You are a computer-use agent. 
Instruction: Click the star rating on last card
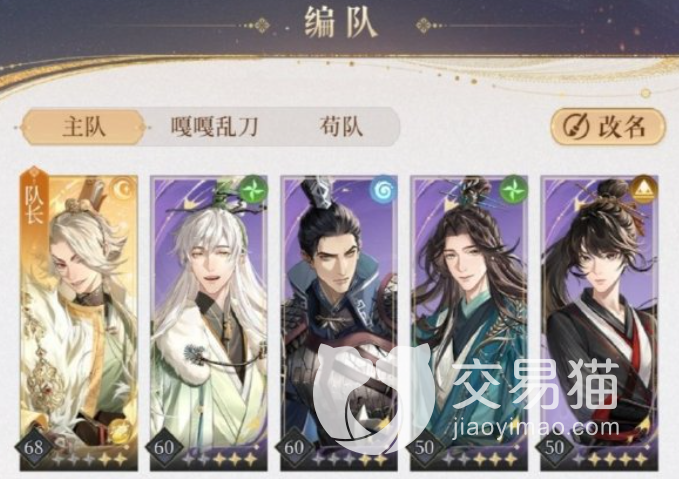pyautogui.click(x=614, y=459)
